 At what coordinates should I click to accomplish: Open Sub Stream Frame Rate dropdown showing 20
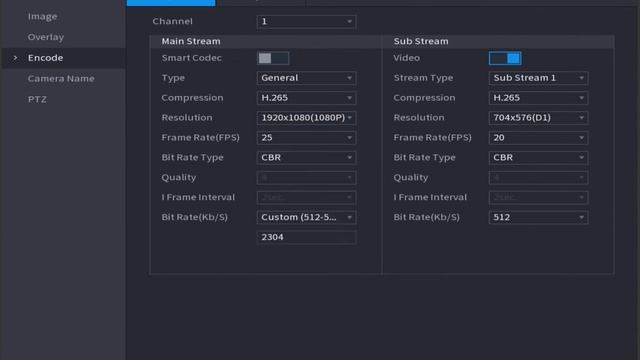[x=538, y=138]
